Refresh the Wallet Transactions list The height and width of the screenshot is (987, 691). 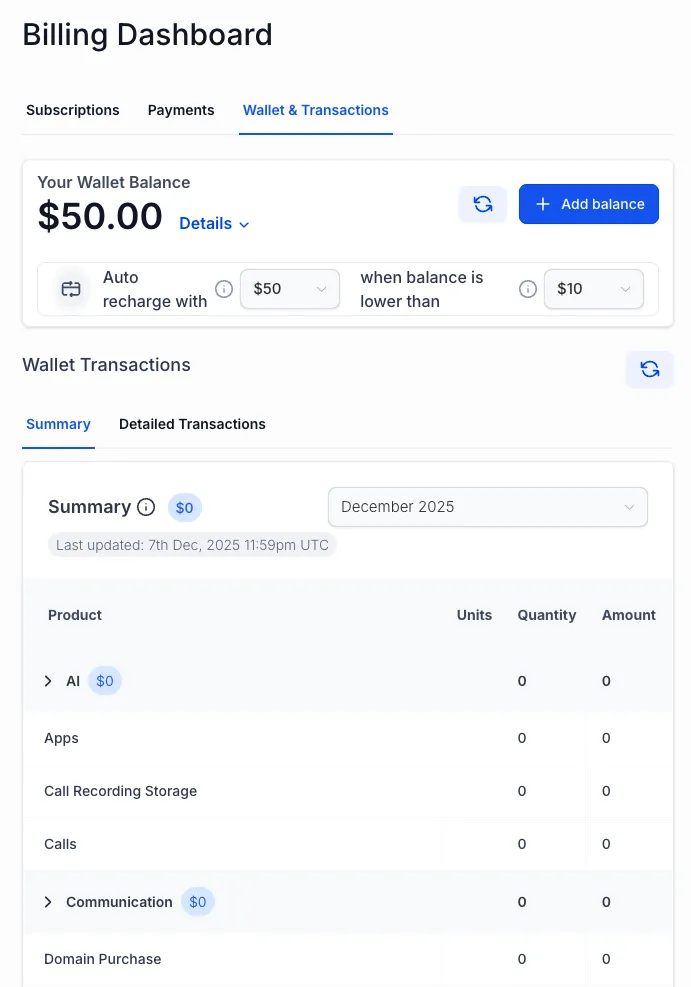coord(650,369)
